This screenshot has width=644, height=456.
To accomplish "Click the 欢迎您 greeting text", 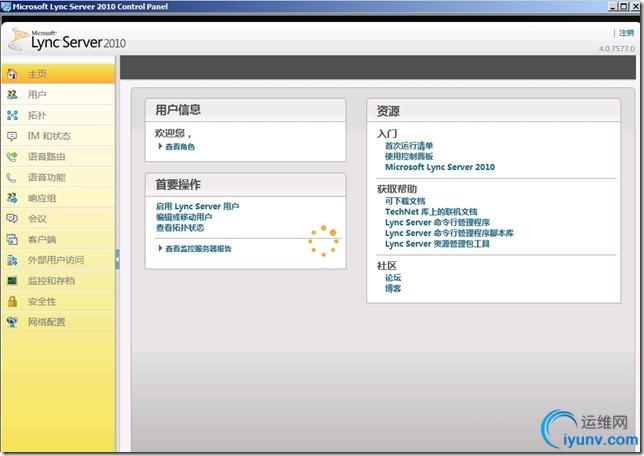I will pos(172,133).
